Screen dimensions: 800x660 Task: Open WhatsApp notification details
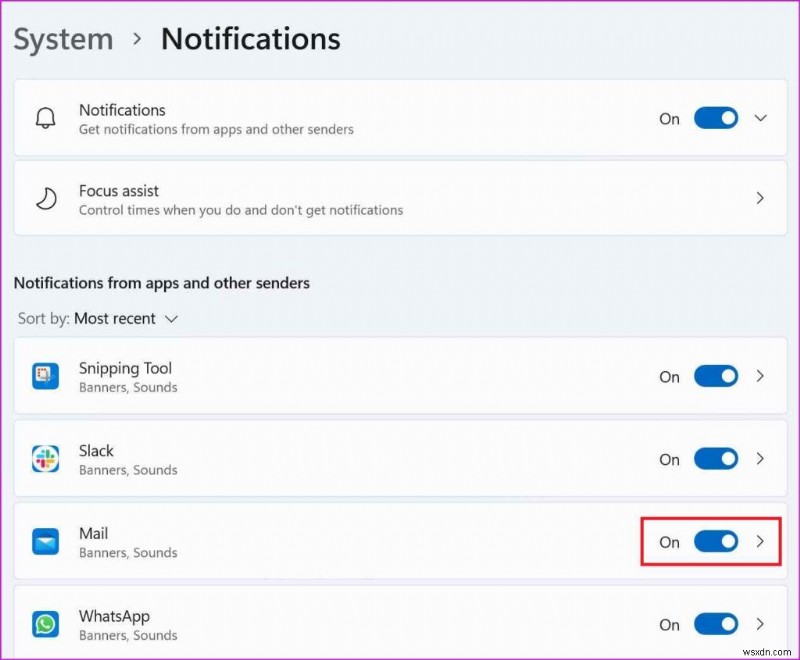[760, 625]
